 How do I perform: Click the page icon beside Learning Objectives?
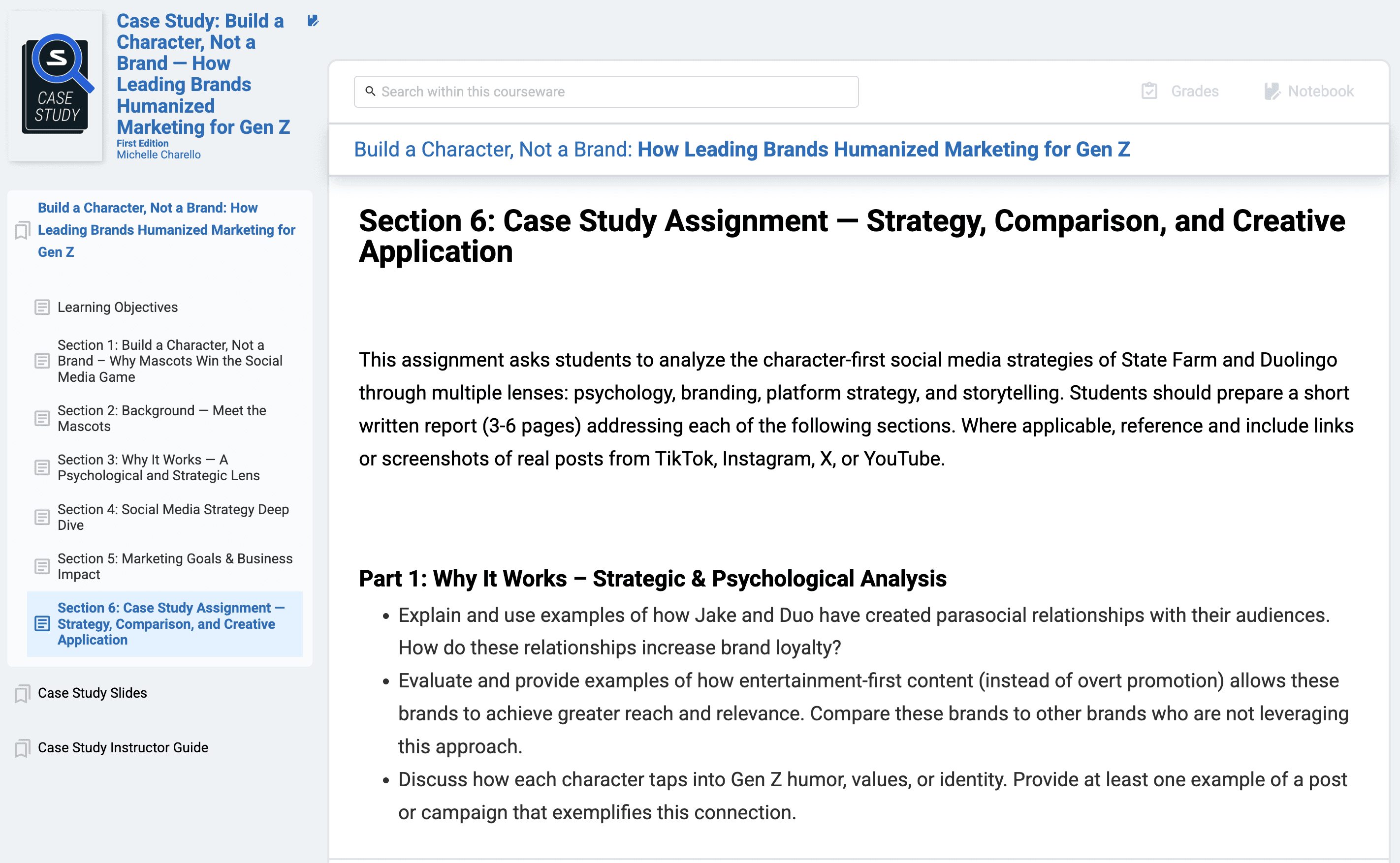[x=42, y=308]
